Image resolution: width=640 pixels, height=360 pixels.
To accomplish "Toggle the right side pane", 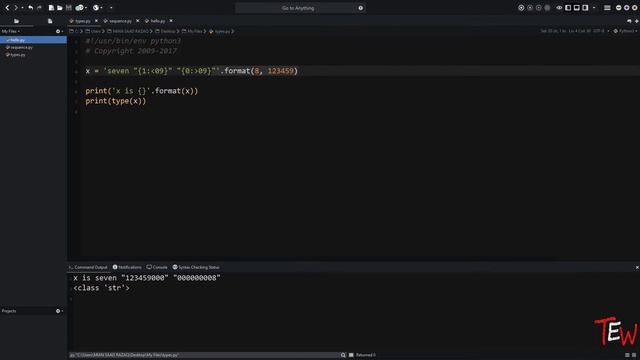I will pos(585,8).
